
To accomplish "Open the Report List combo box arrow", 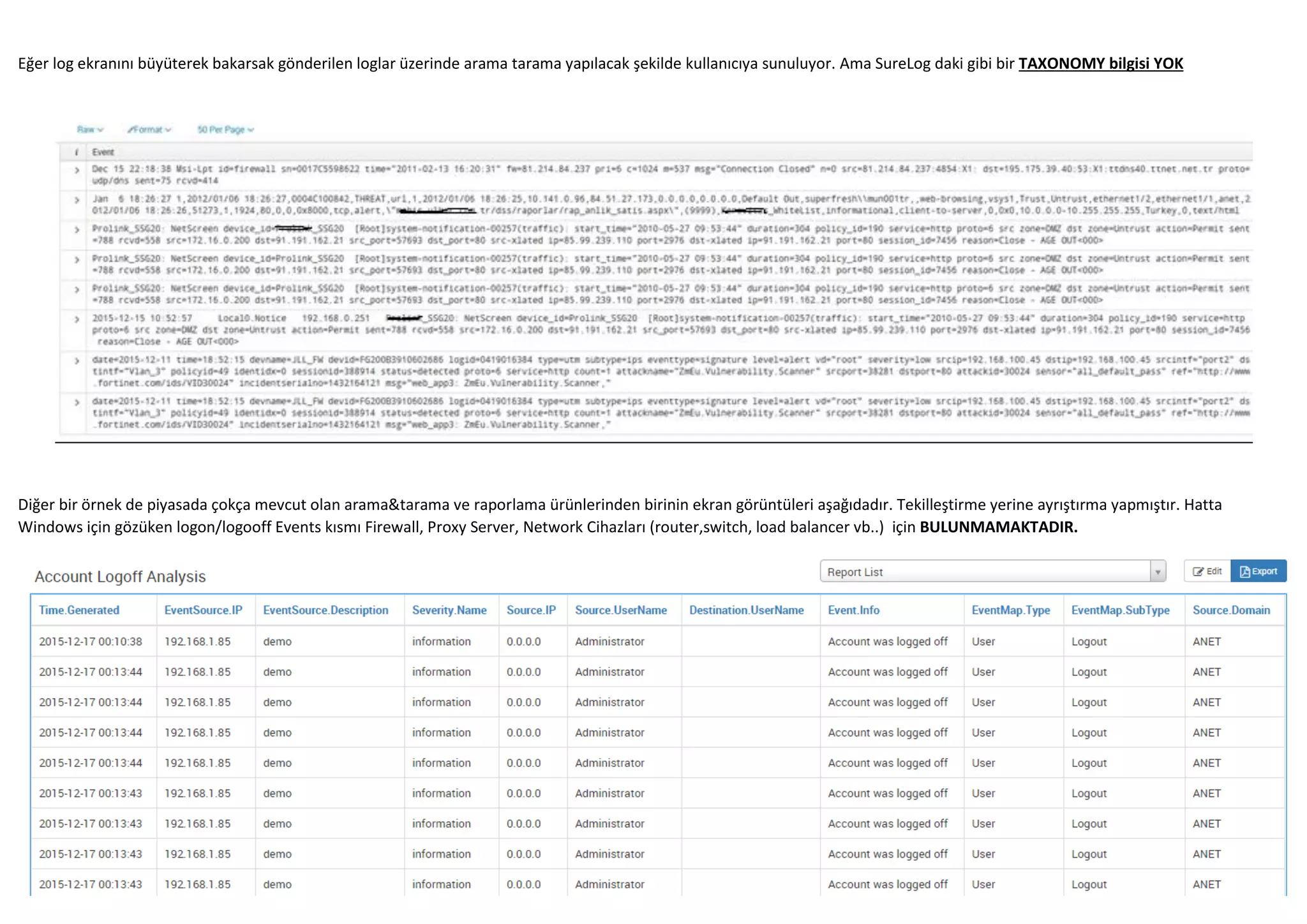I will (x=1158, y=572).
